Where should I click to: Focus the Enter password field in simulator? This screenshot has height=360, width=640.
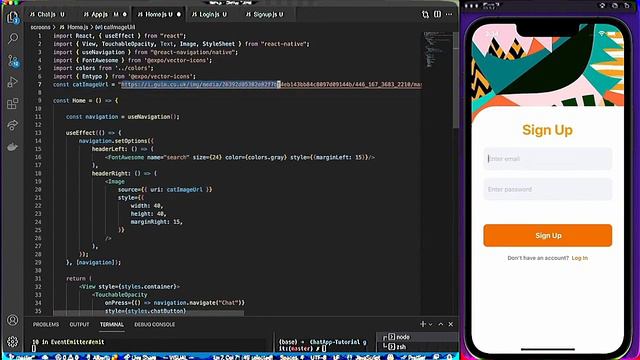pyautogui.click(x=548, y=189)
